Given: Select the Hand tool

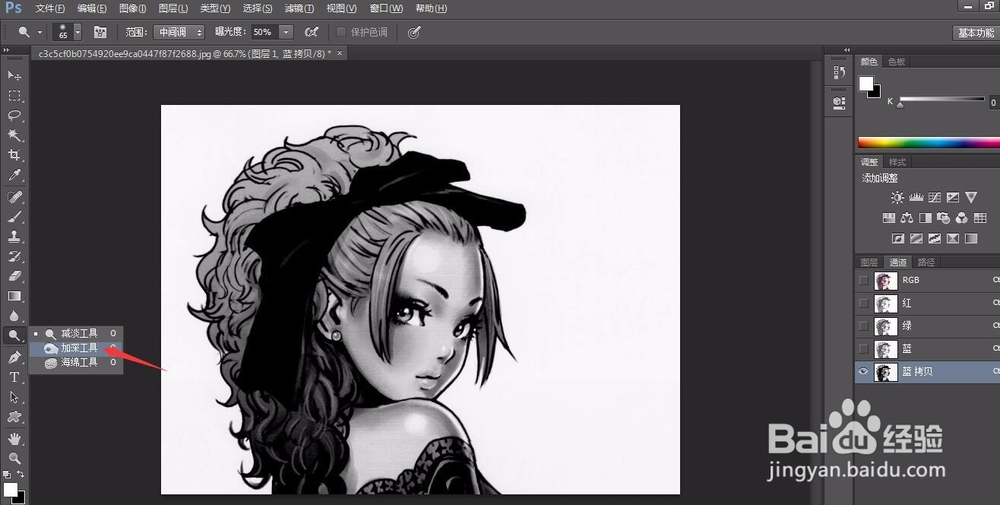Looking at the screenshot, I should pyautogui.click(x=14, y=439).
